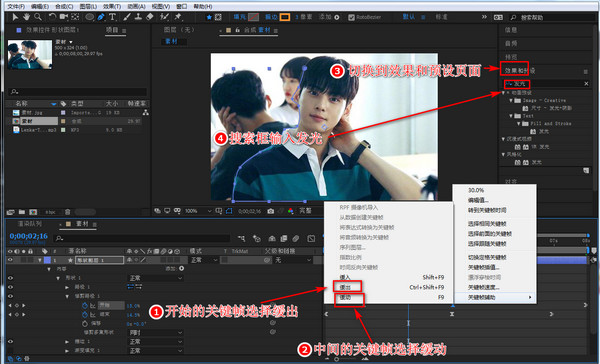Hide shape layer 1 with its eye icon

pos(10,260)
